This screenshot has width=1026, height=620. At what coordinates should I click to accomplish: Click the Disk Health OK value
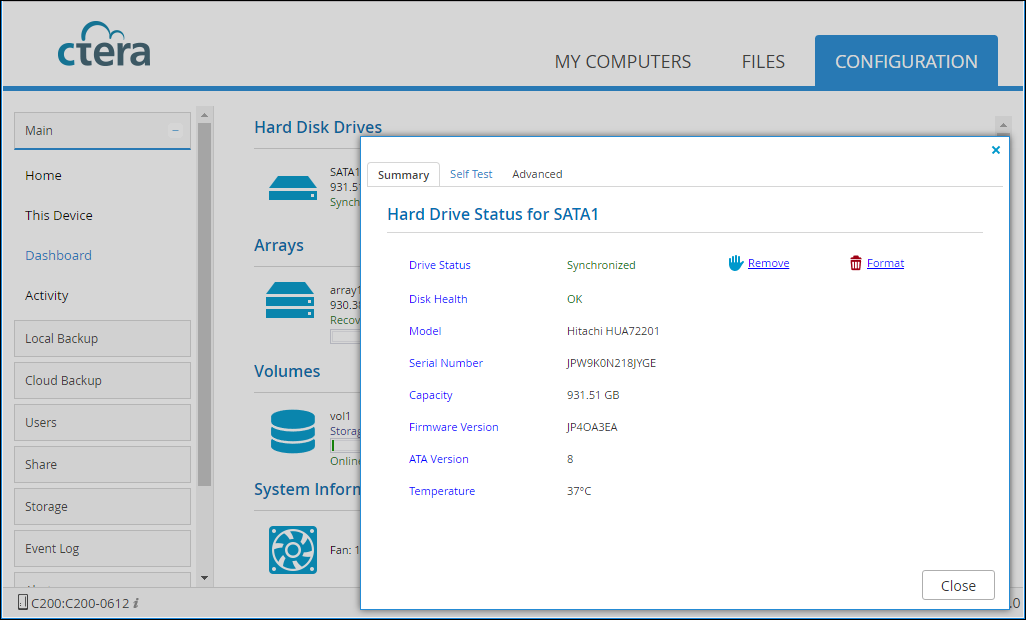point(575,299)
